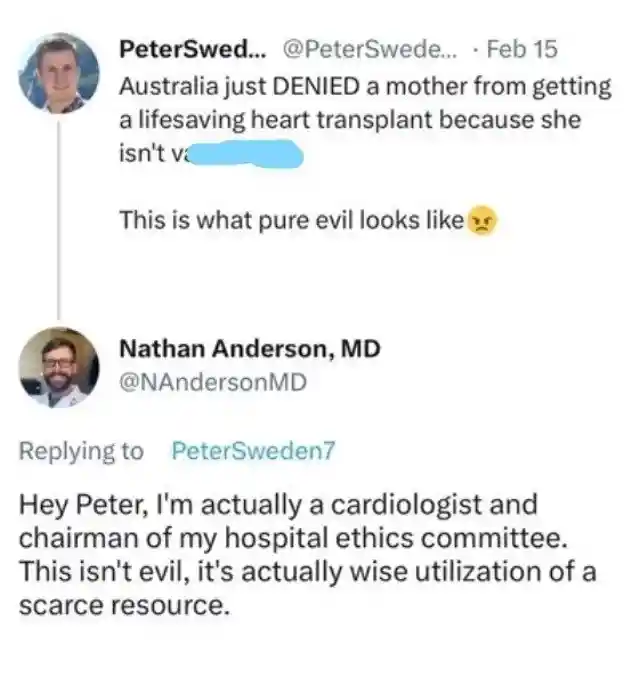Click "This is what pure evil looks like"
The image size is (640, 677).
pyautogui.click(x=291, y=221)
